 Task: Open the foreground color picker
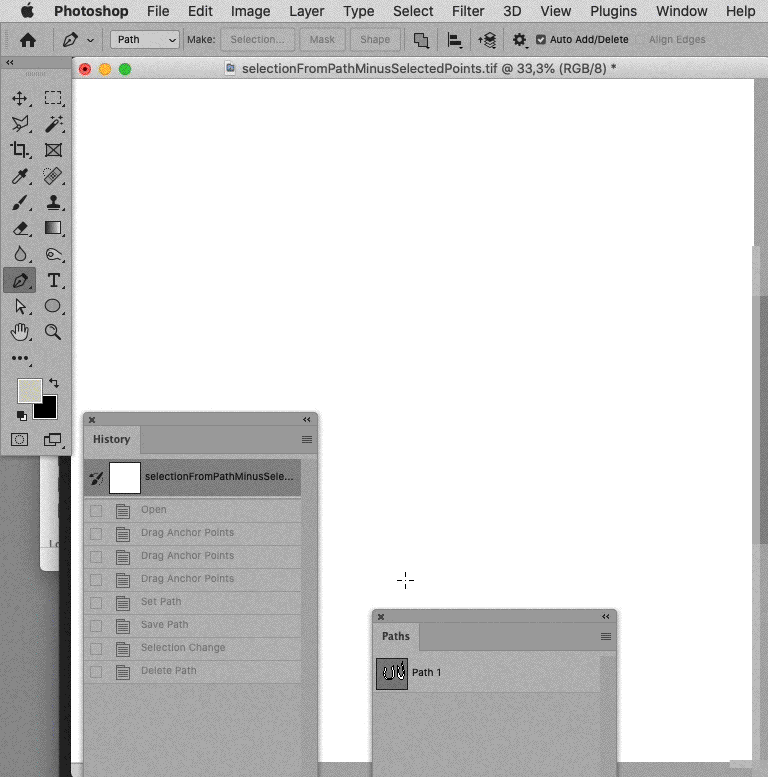pyautogui.click(x=29, y=390)
